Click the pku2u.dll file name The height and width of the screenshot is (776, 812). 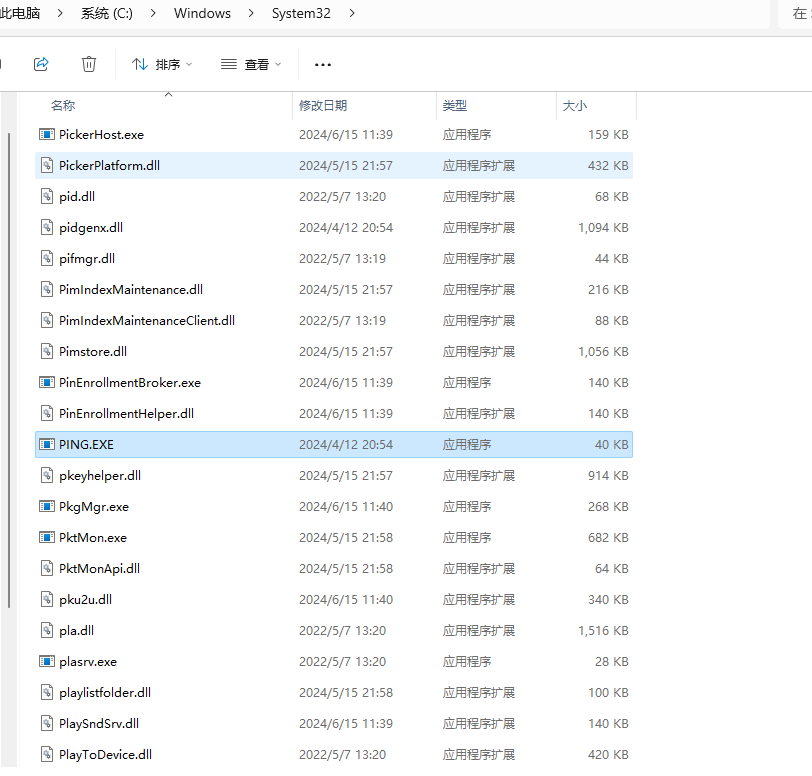(x=85, y=600)
